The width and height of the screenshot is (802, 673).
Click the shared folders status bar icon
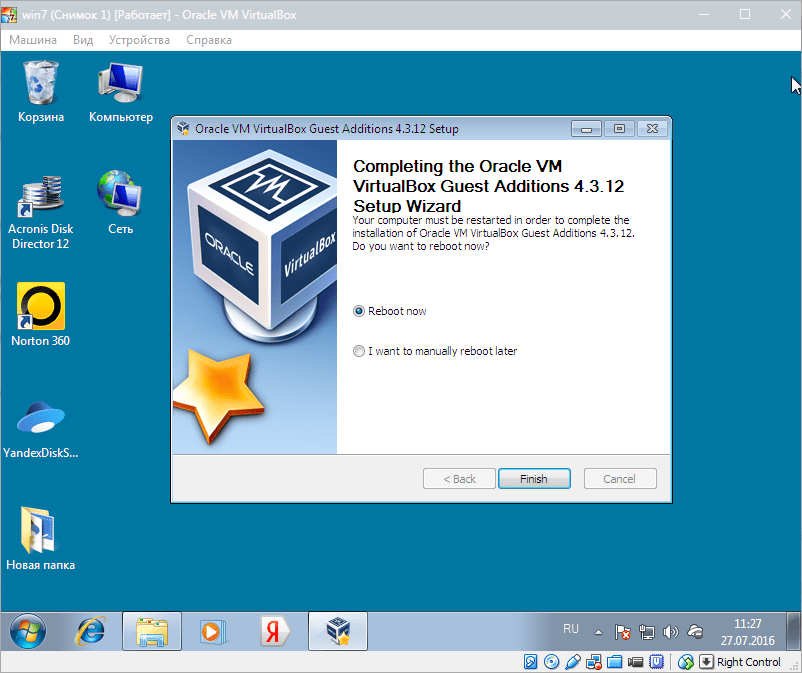click(x=615, y=662)
